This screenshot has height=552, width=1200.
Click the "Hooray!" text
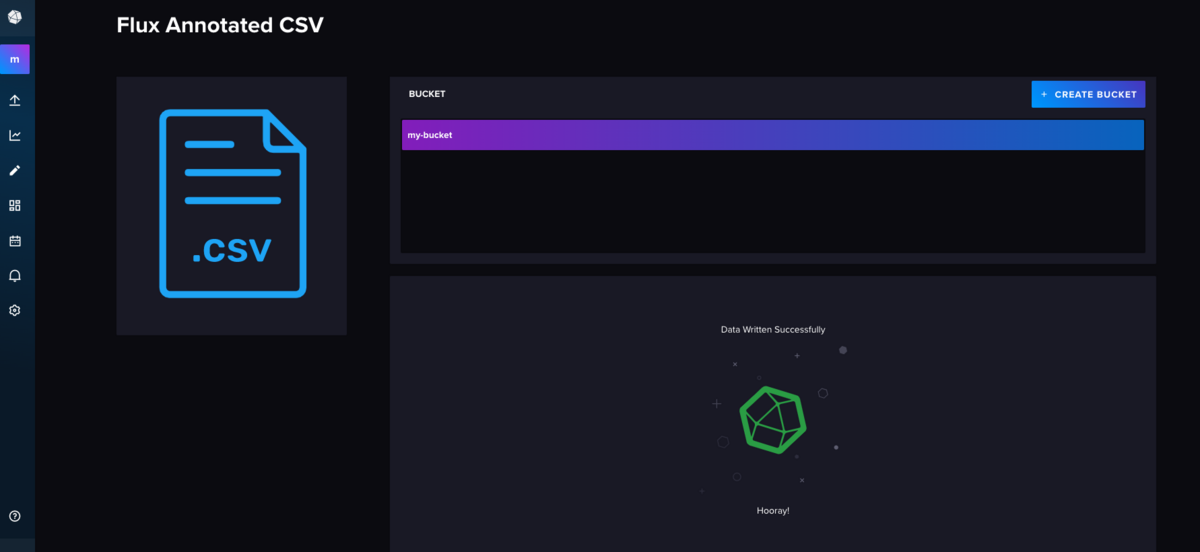coord(773,510)
